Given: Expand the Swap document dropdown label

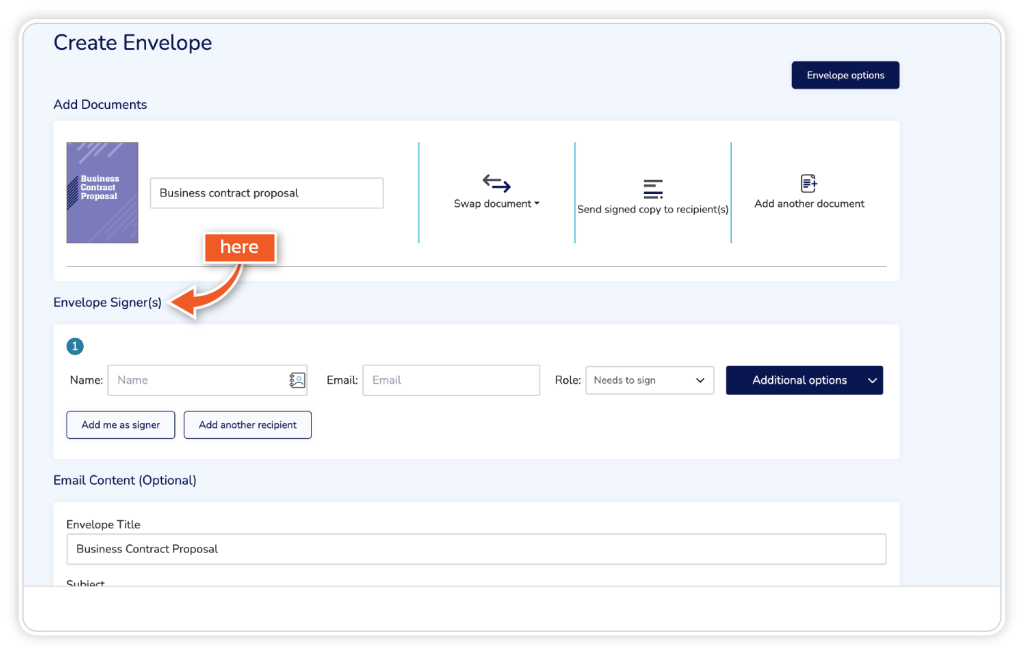Looking at the screenshot, I should pyautogui.click(x=496, y=204).
